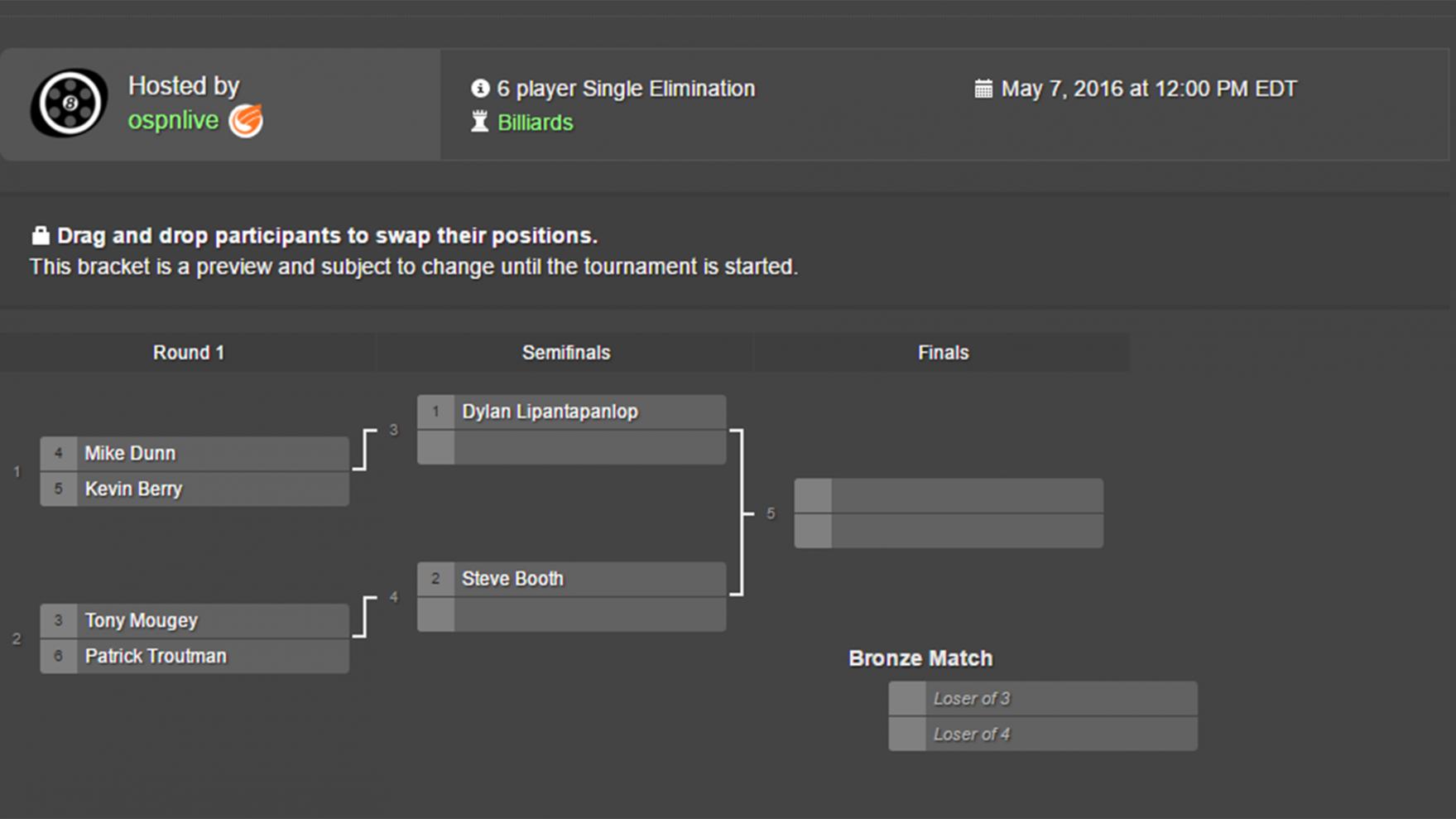Click the orange Challonge flame badge
Screen dimensions: 1456x819
pyautogui.click(x=246, y=121)
